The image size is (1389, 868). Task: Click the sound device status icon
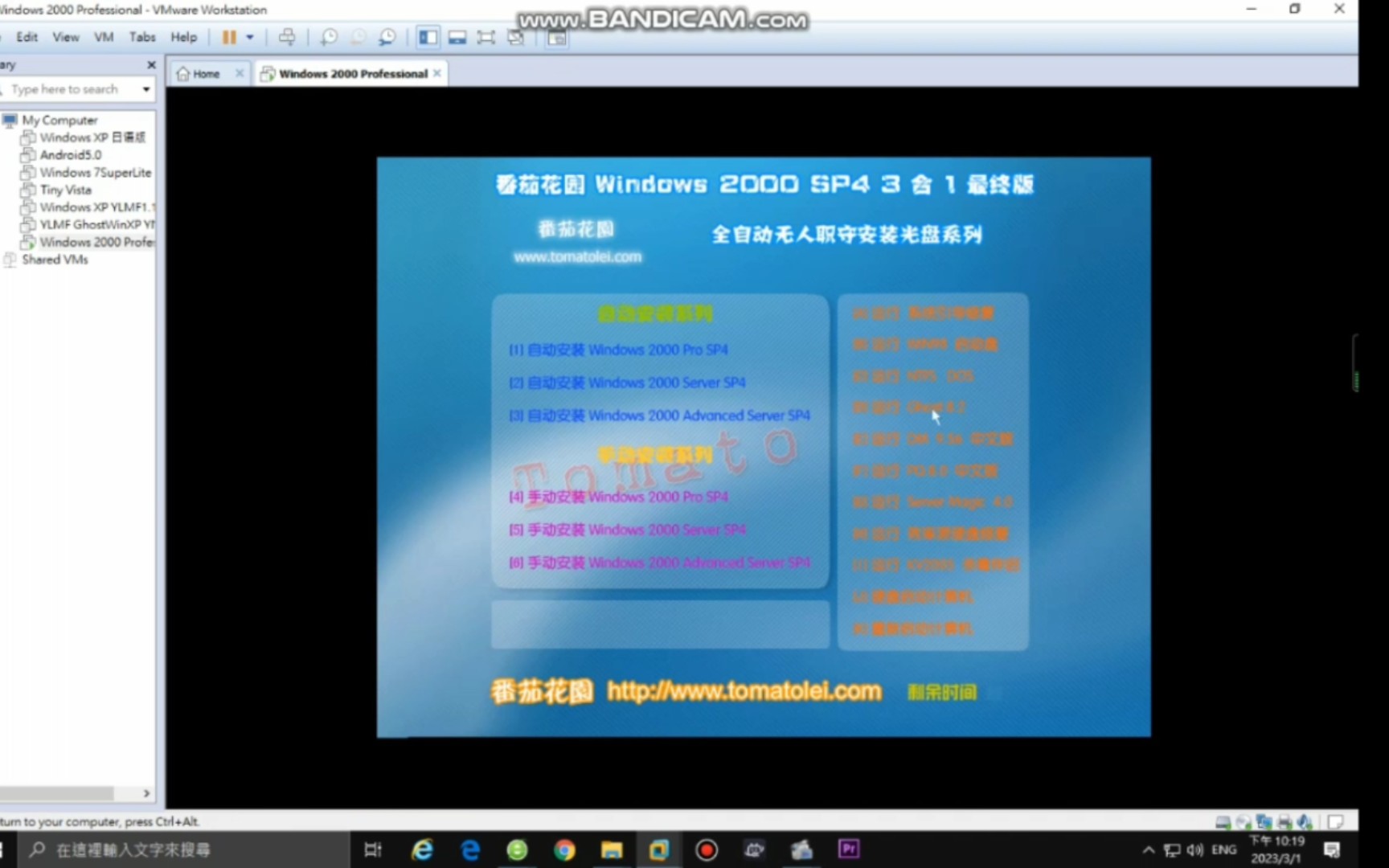pos(1305,822)
